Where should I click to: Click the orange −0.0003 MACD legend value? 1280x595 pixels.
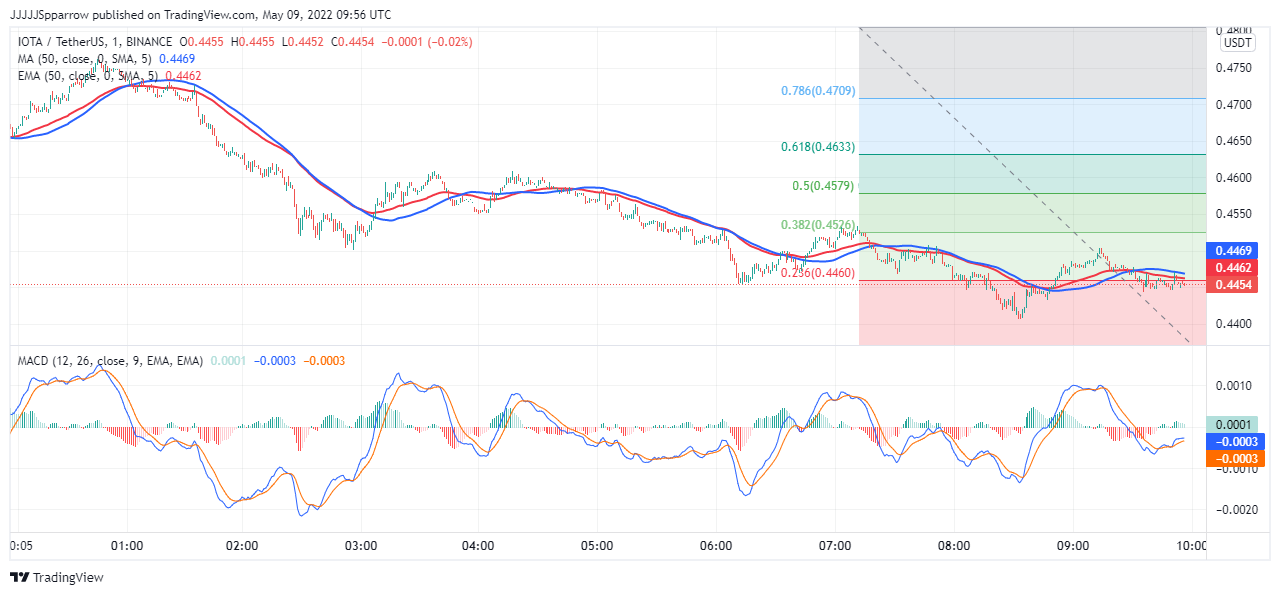324,360
